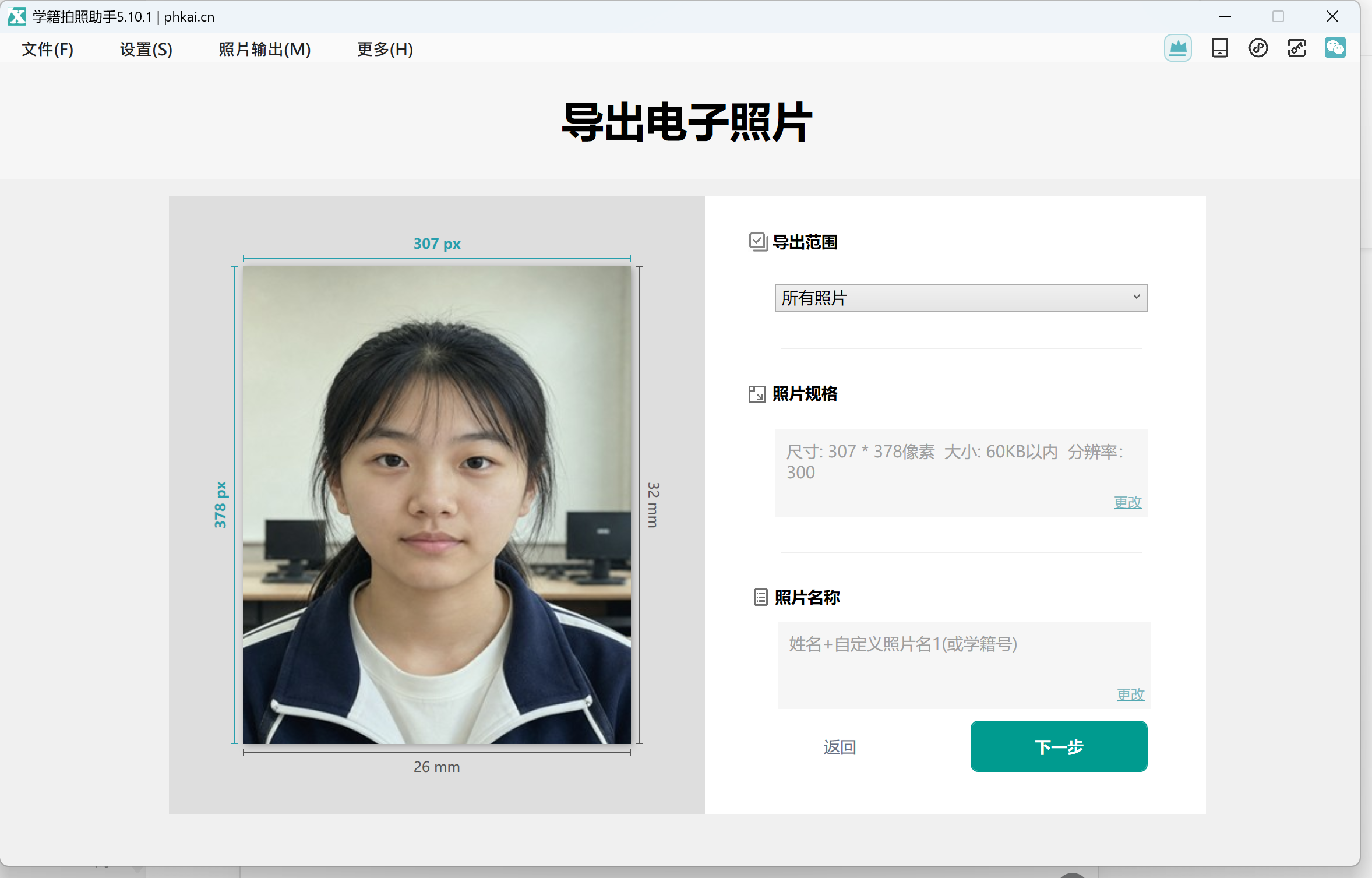The image size is (1372, 878).
Task: Click the 下一步 button
Action: click(x=1059, y=746)
